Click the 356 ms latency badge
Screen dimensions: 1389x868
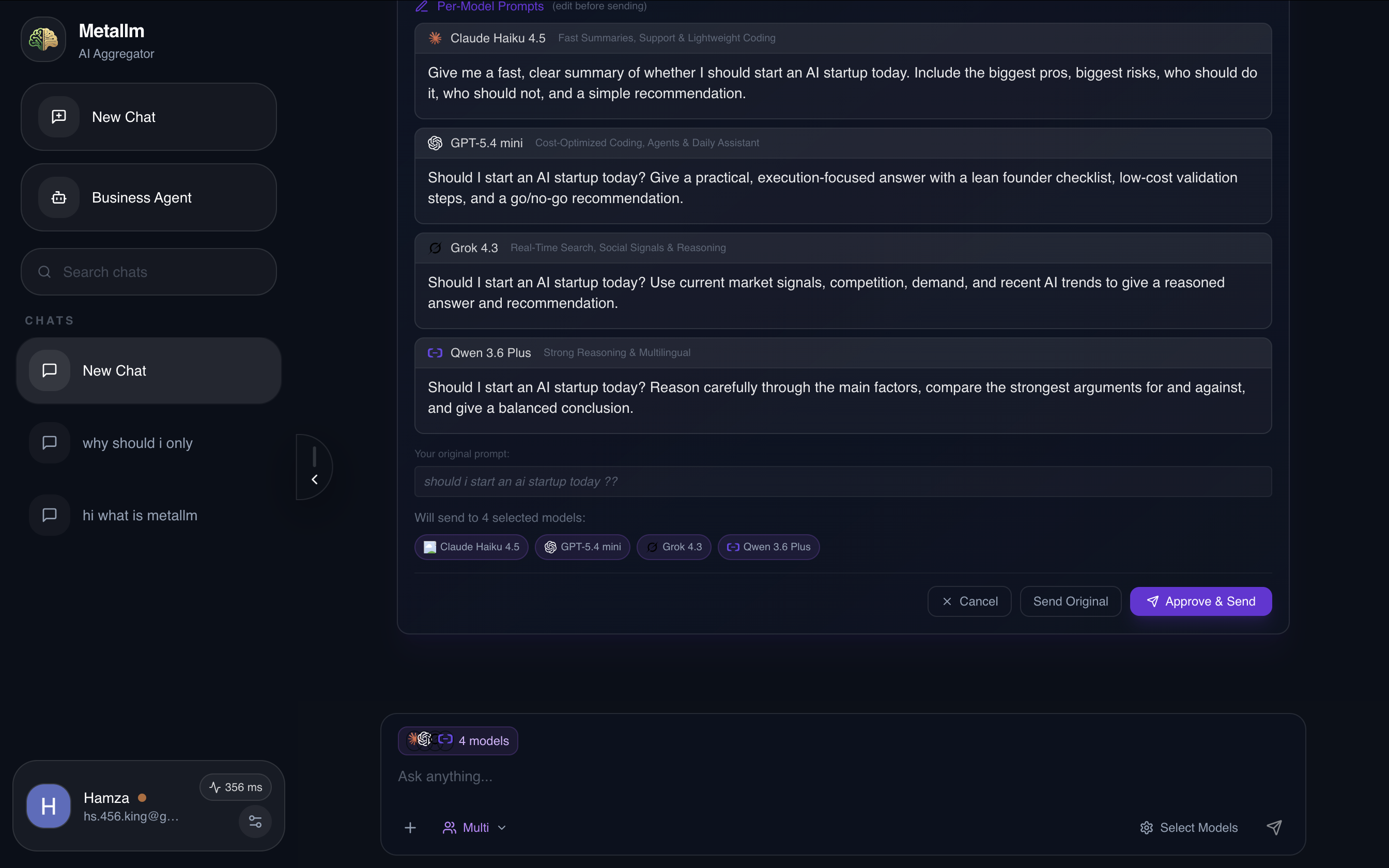(x=235, y=787)
